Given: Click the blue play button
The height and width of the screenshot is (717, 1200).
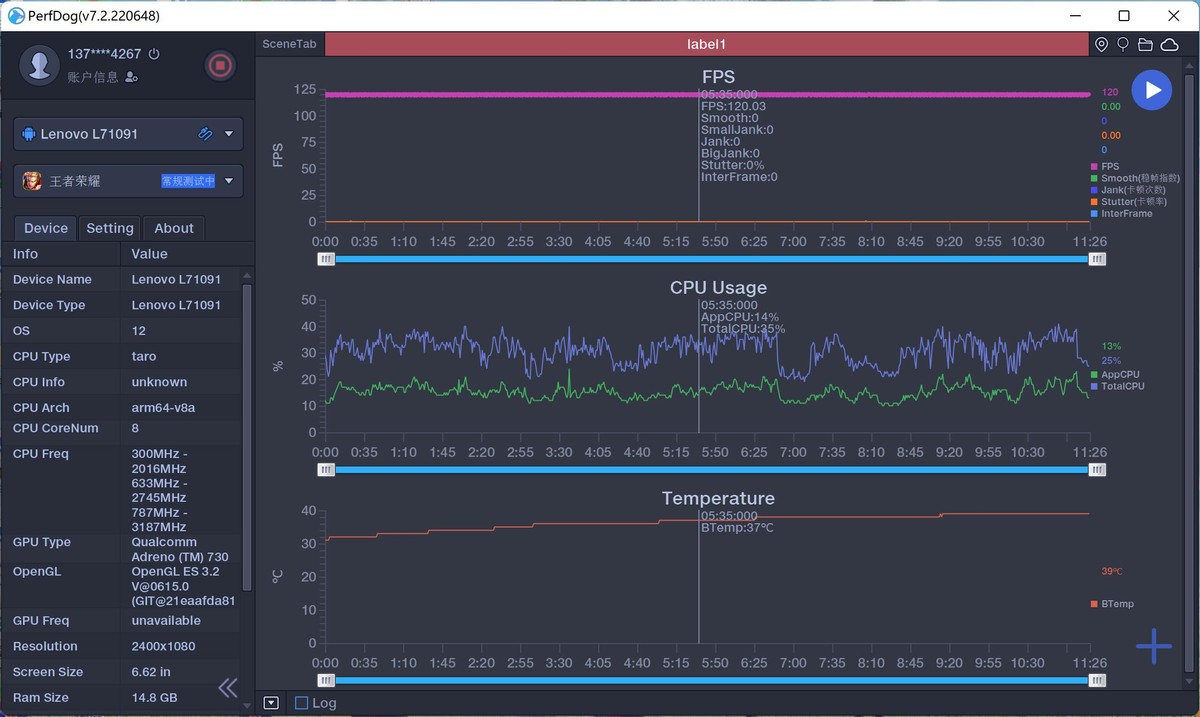Looking at the screenshot, I should point(1152,90).
